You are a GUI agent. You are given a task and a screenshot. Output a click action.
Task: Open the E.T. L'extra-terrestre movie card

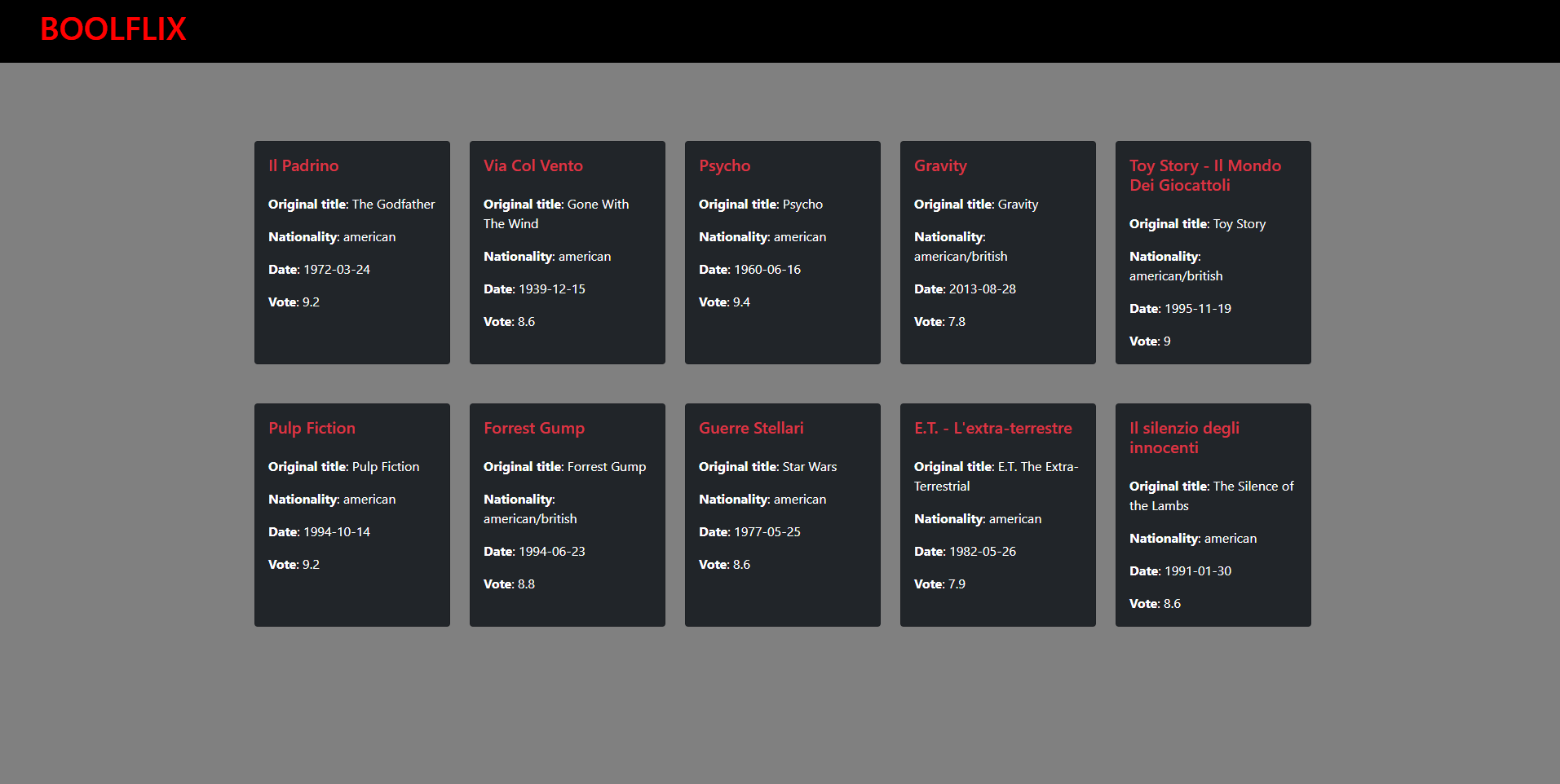997,515
